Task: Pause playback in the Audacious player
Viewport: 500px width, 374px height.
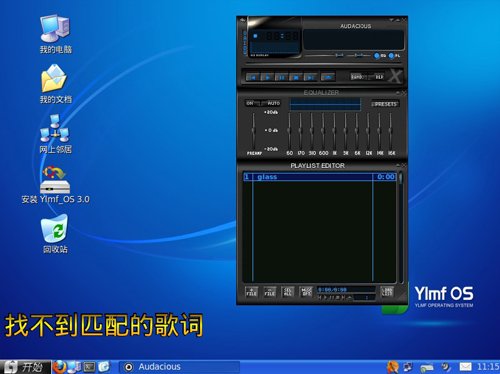Action: coord(282,77)
